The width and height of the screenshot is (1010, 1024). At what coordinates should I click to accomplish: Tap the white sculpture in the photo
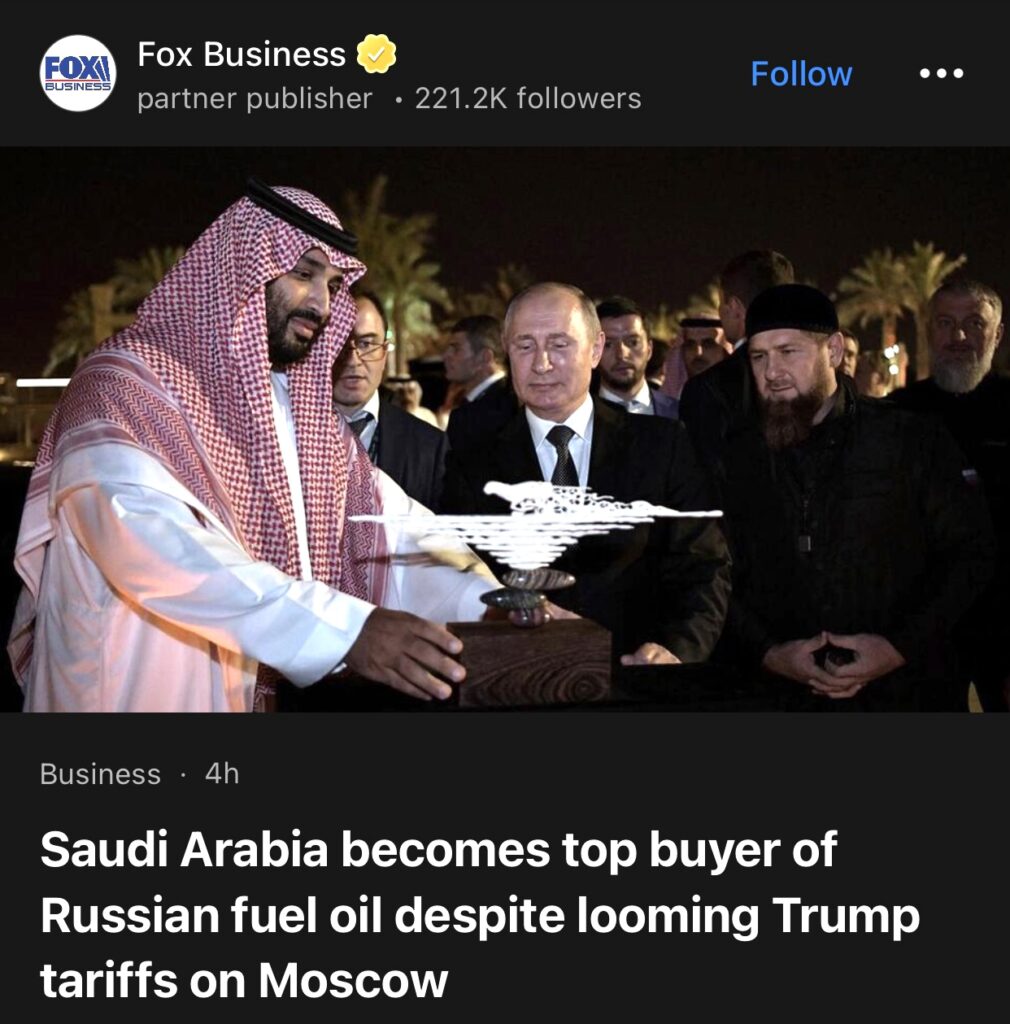[x=535, y=522]
